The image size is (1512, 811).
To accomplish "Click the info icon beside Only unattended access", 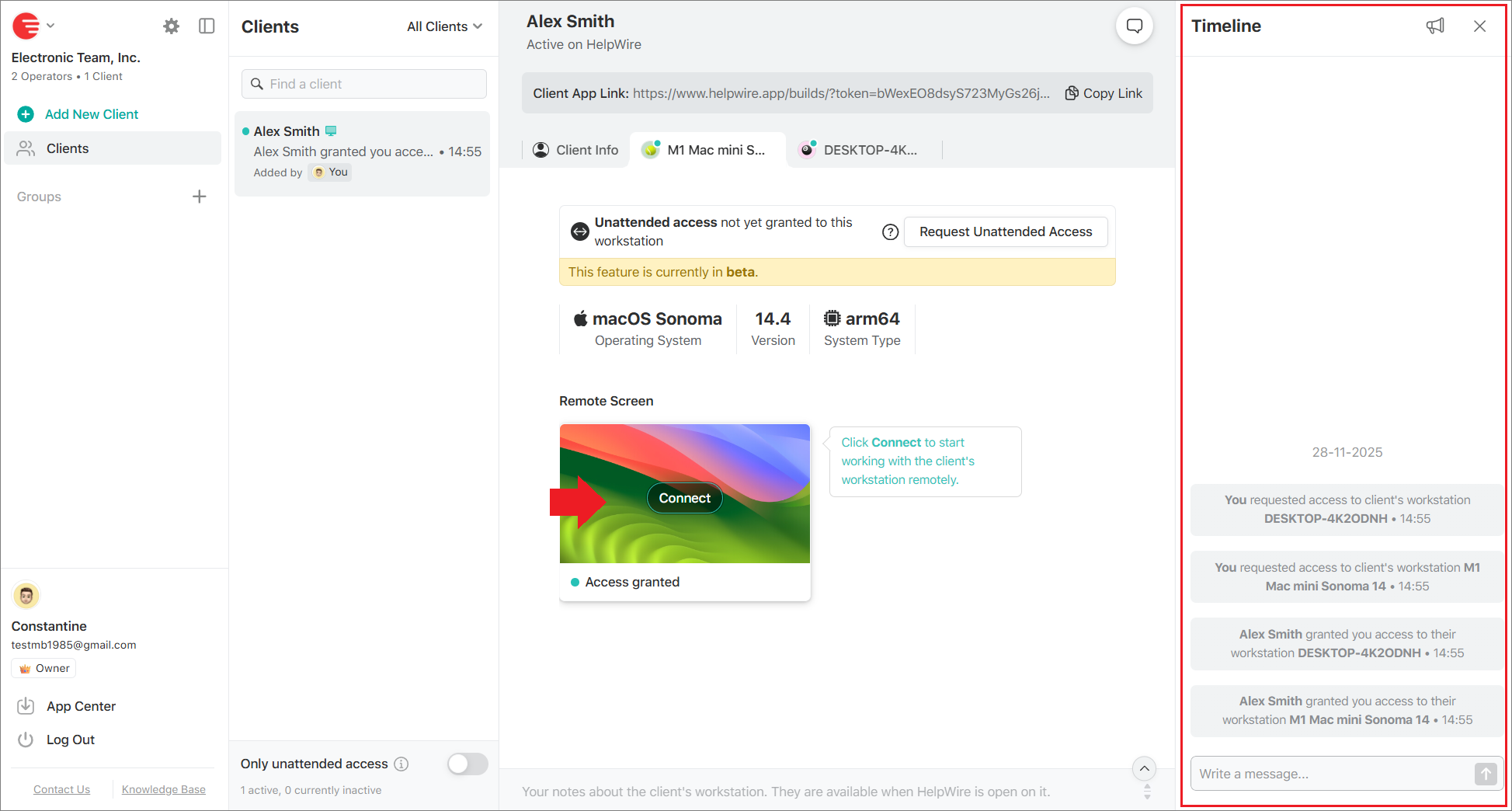I will point(401,764).
